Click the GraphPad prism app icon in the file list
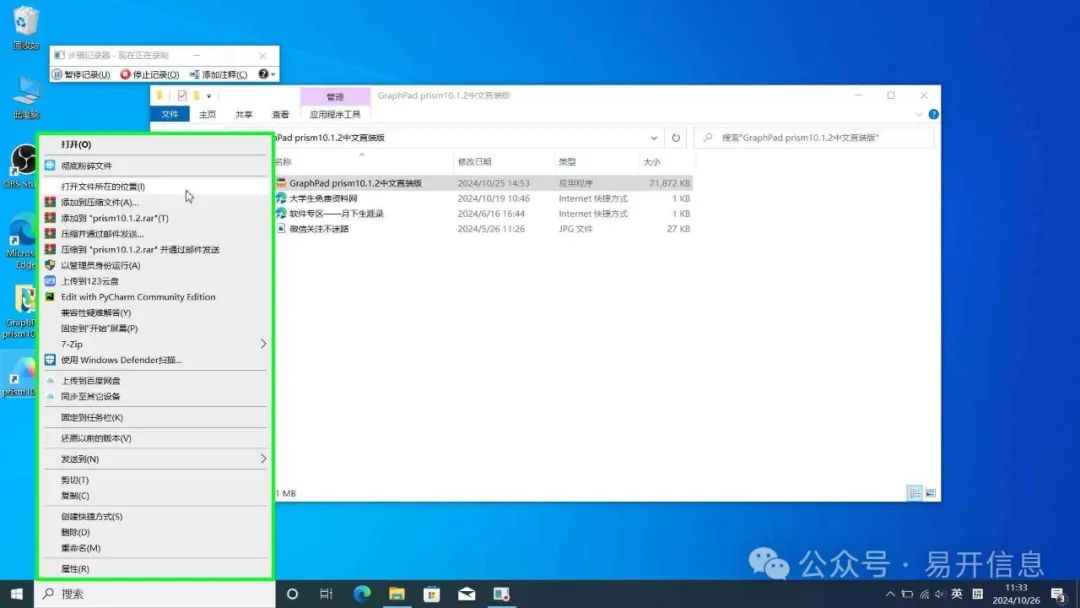 pyautogui.click(x=281, y=183)
